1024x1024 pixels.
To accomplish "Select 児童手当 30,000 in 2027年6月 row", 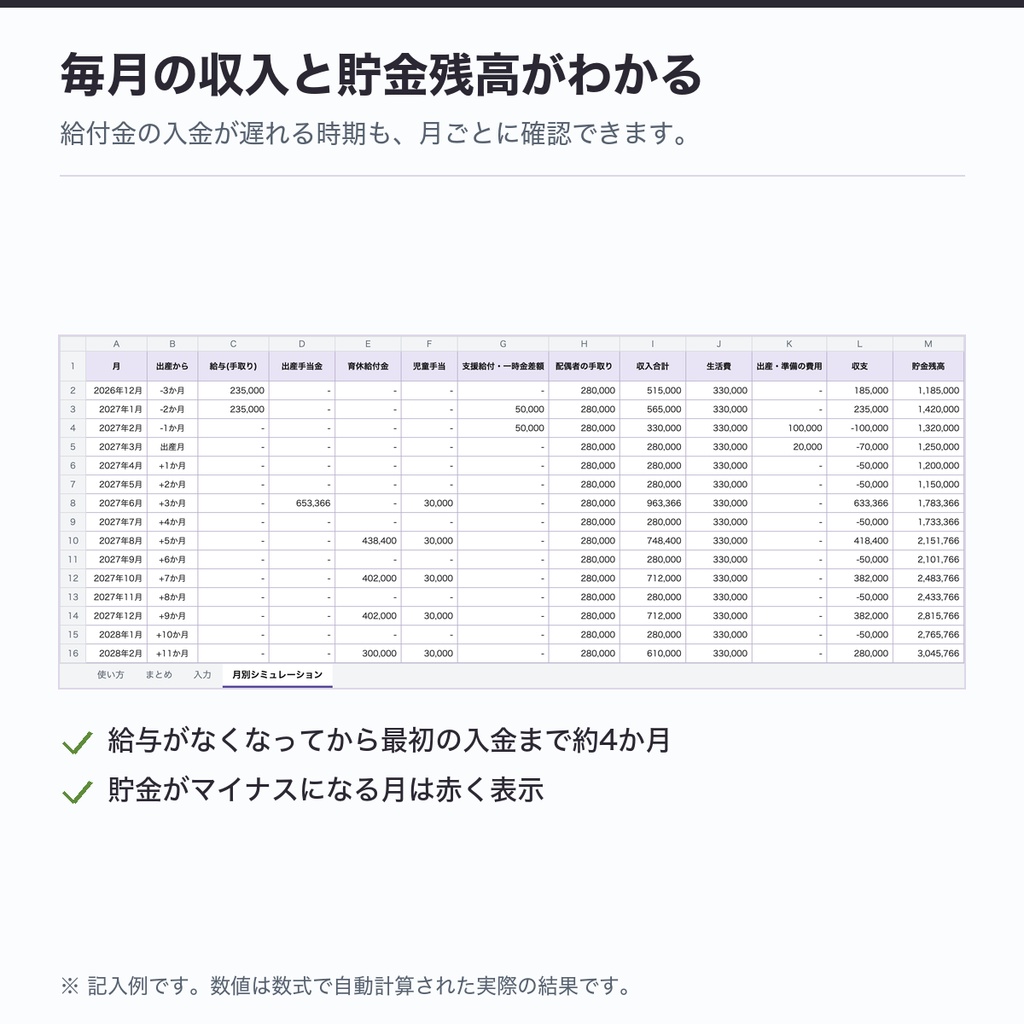I will click(429, 503).
